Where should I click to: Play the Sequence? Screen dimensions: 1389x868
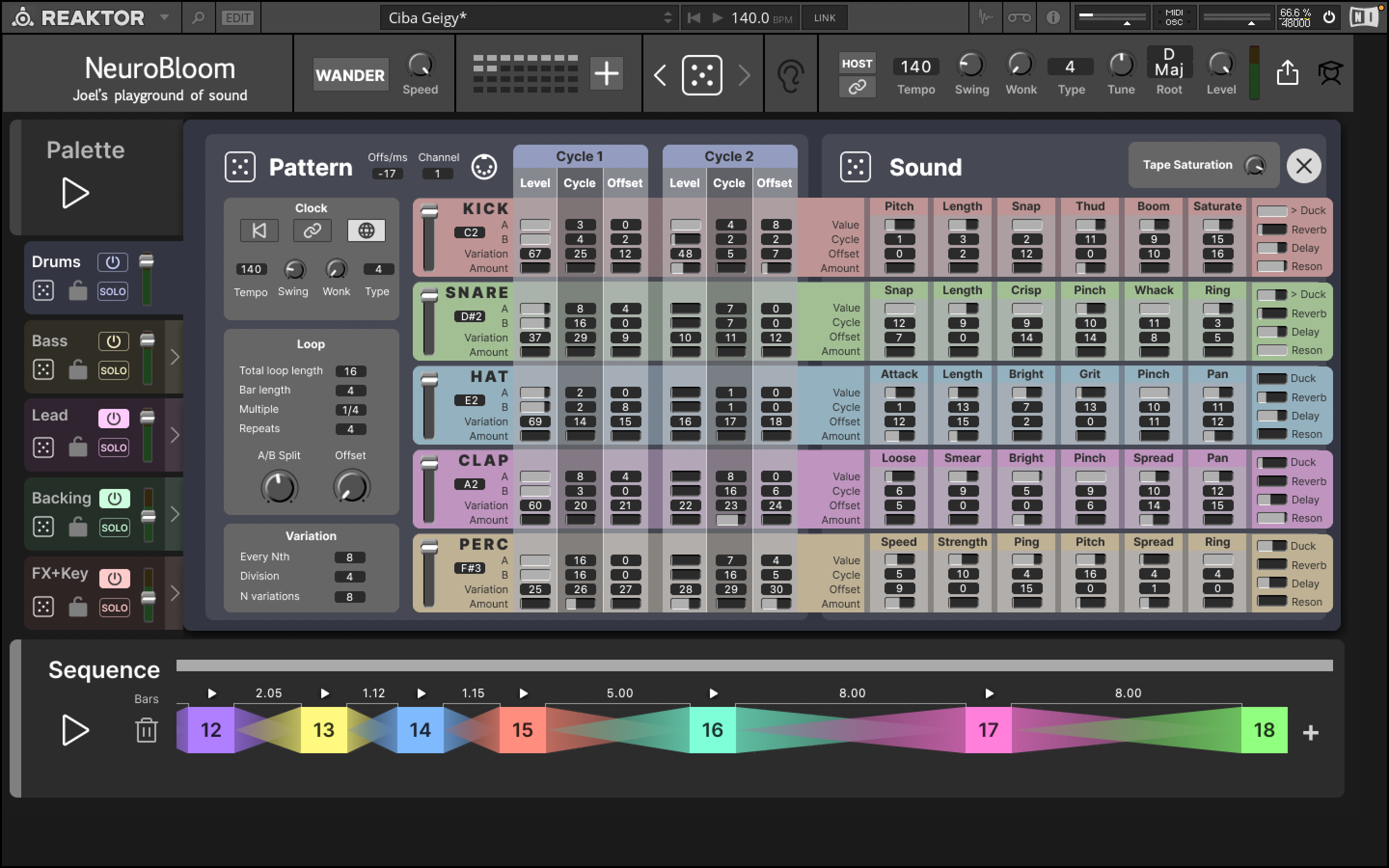point(75,730)
